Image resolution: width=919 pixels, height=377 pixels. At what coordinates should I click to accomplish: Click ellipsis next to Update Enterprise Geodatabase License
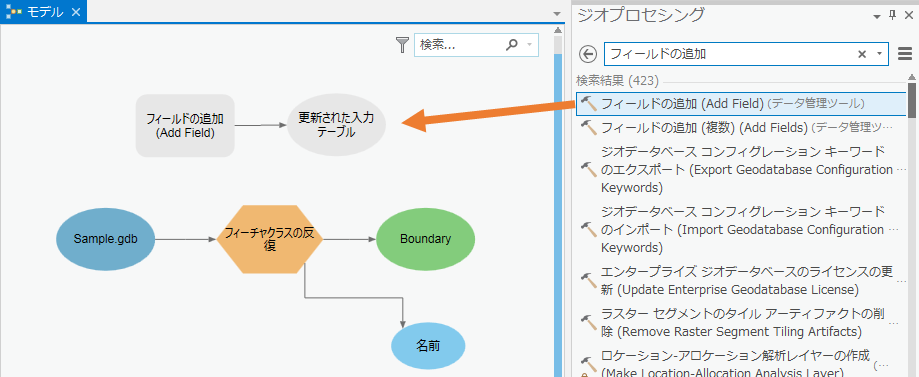point(901,281)
